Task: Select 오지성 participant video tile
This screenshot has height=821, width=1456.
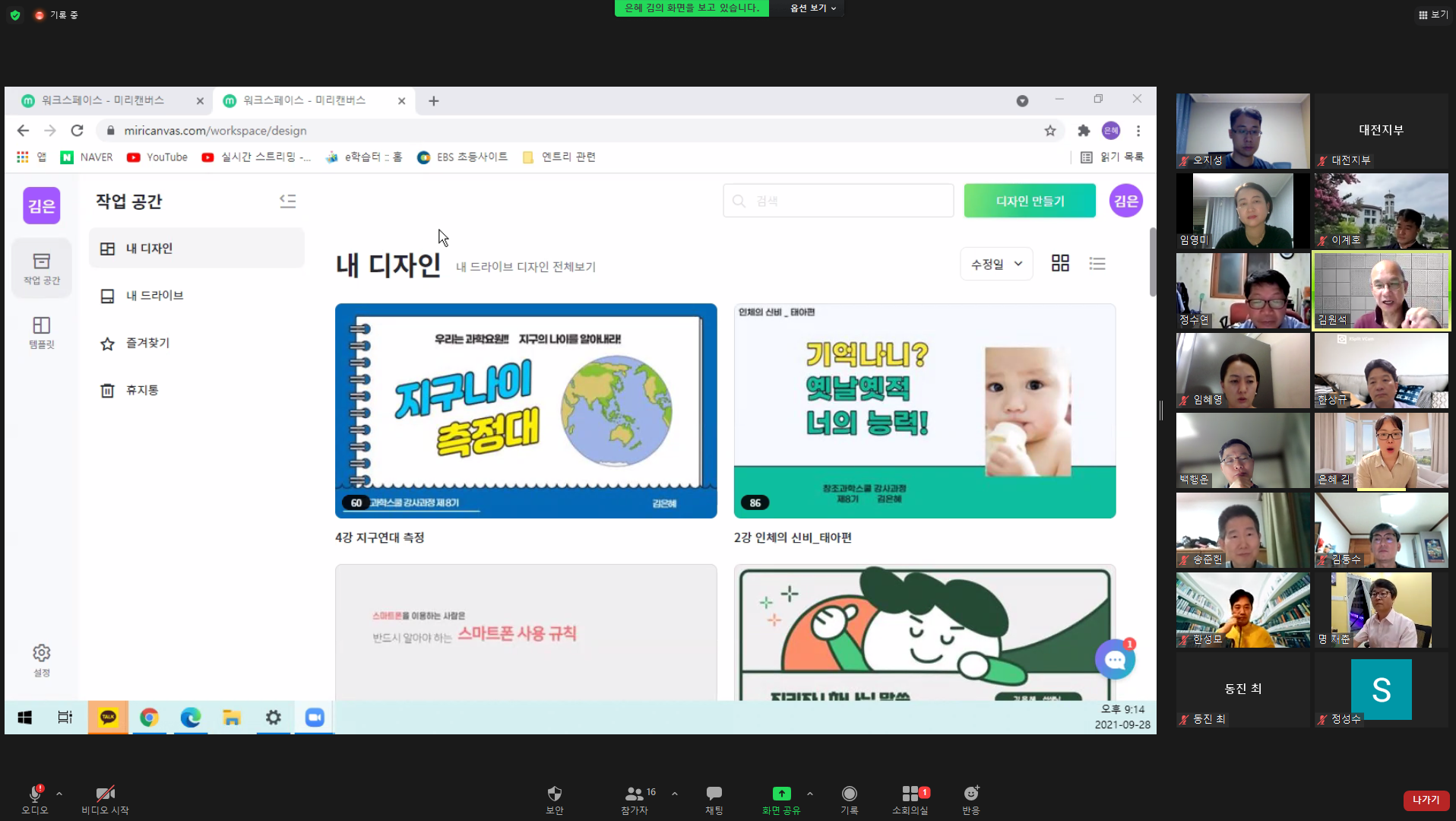Action: click(1243, 131)
